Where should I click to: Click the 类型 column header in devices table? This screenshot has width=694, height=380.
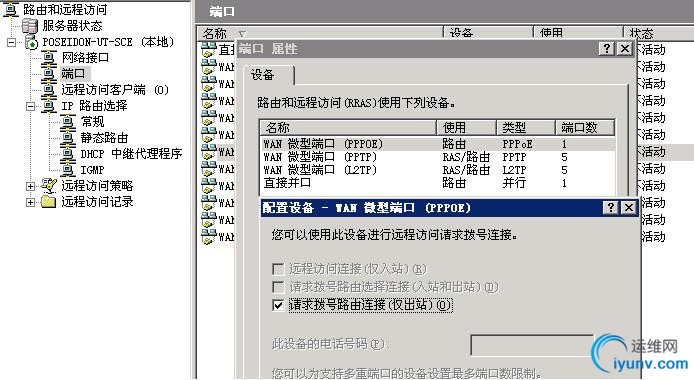525,128
